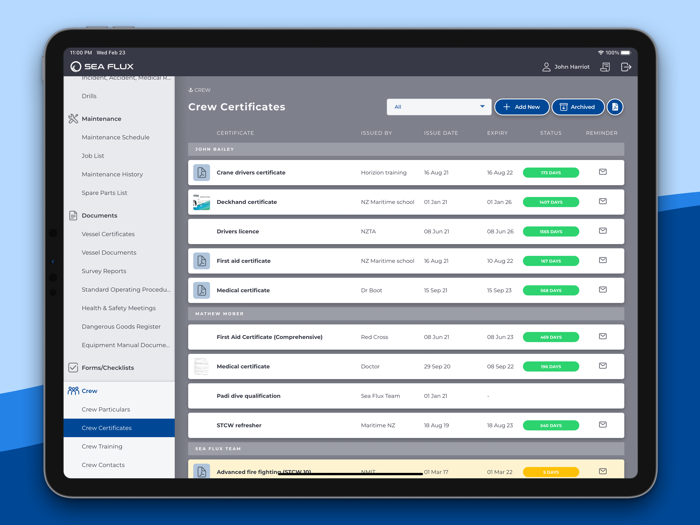Screen dimensions: 700x525
Task: Send a reminder for the STCW refresher
Action: click(x=603, y=425)
